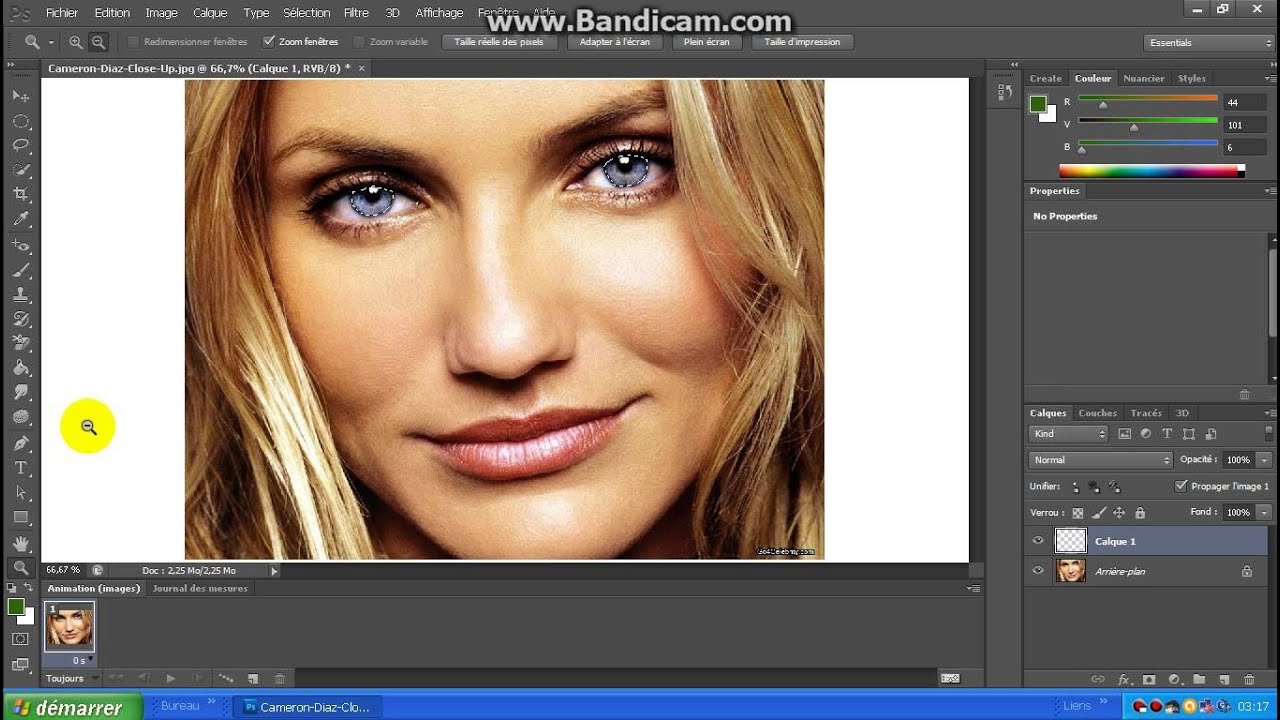Select the Rectangle shape tool
Image resolution: width=1280 pixels, height=720 pixels.
pyautogui.click(x=21, y=517)
